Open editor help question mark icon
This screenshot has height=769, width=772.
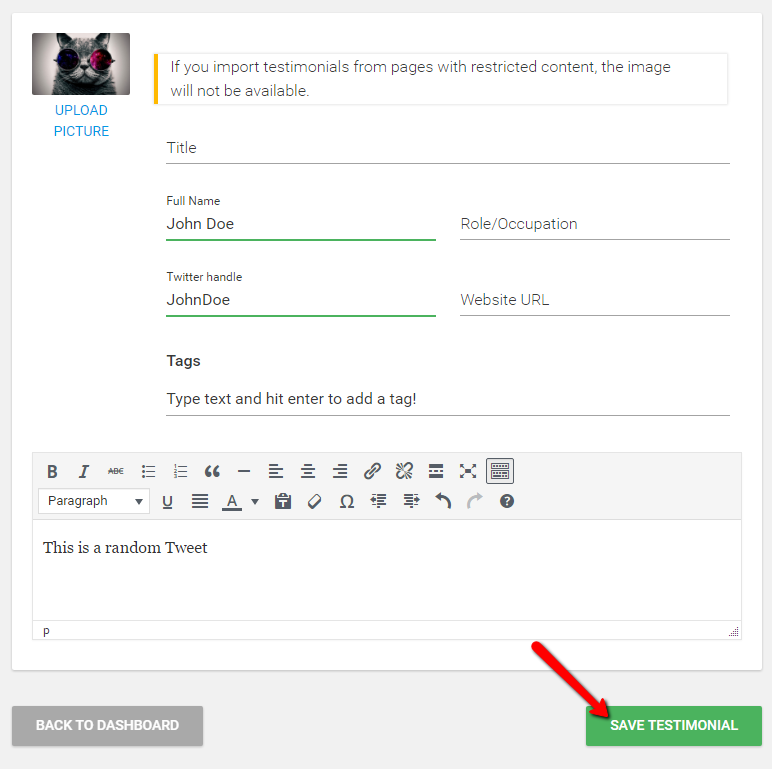tap(507, 501)
